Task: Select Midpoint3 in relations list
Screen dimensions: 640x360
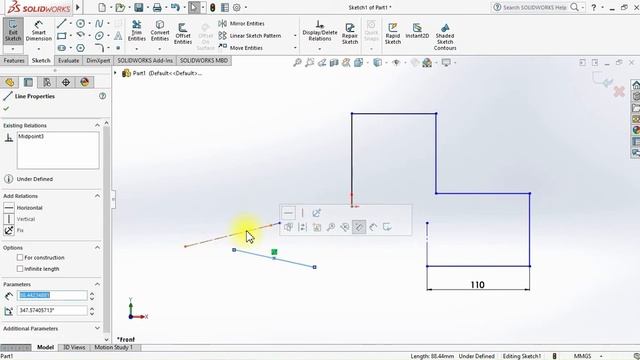Action: point(31,136)
